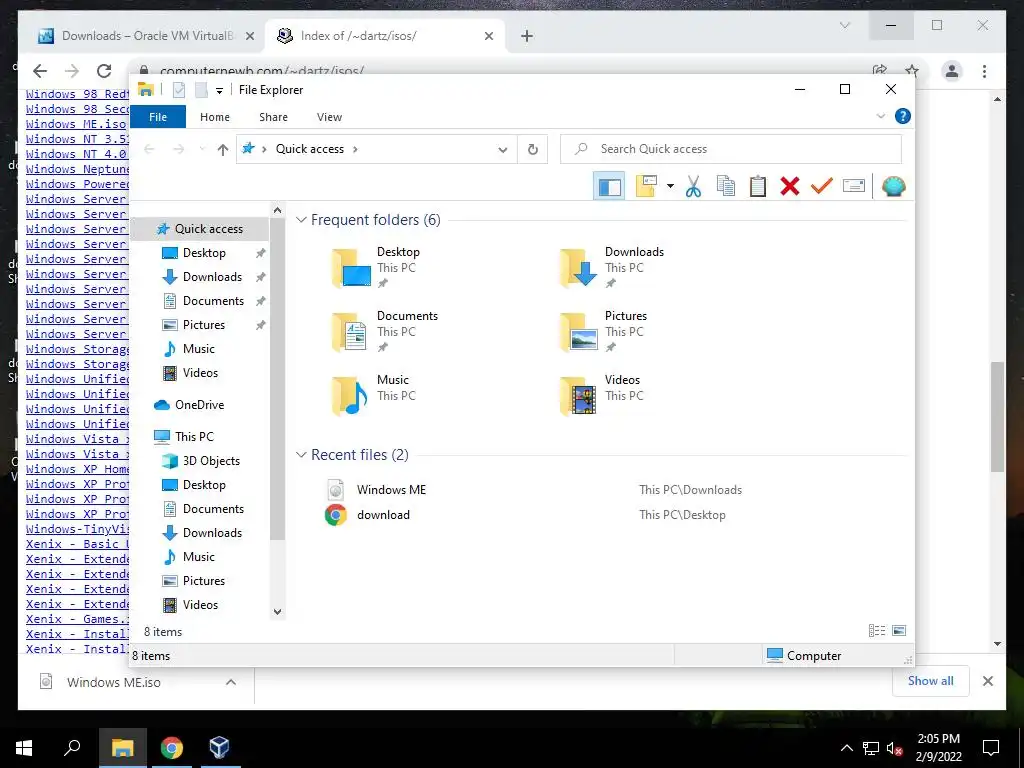Click the Search Quick access field
The image size is (1024, 768).
coord(731,150)
